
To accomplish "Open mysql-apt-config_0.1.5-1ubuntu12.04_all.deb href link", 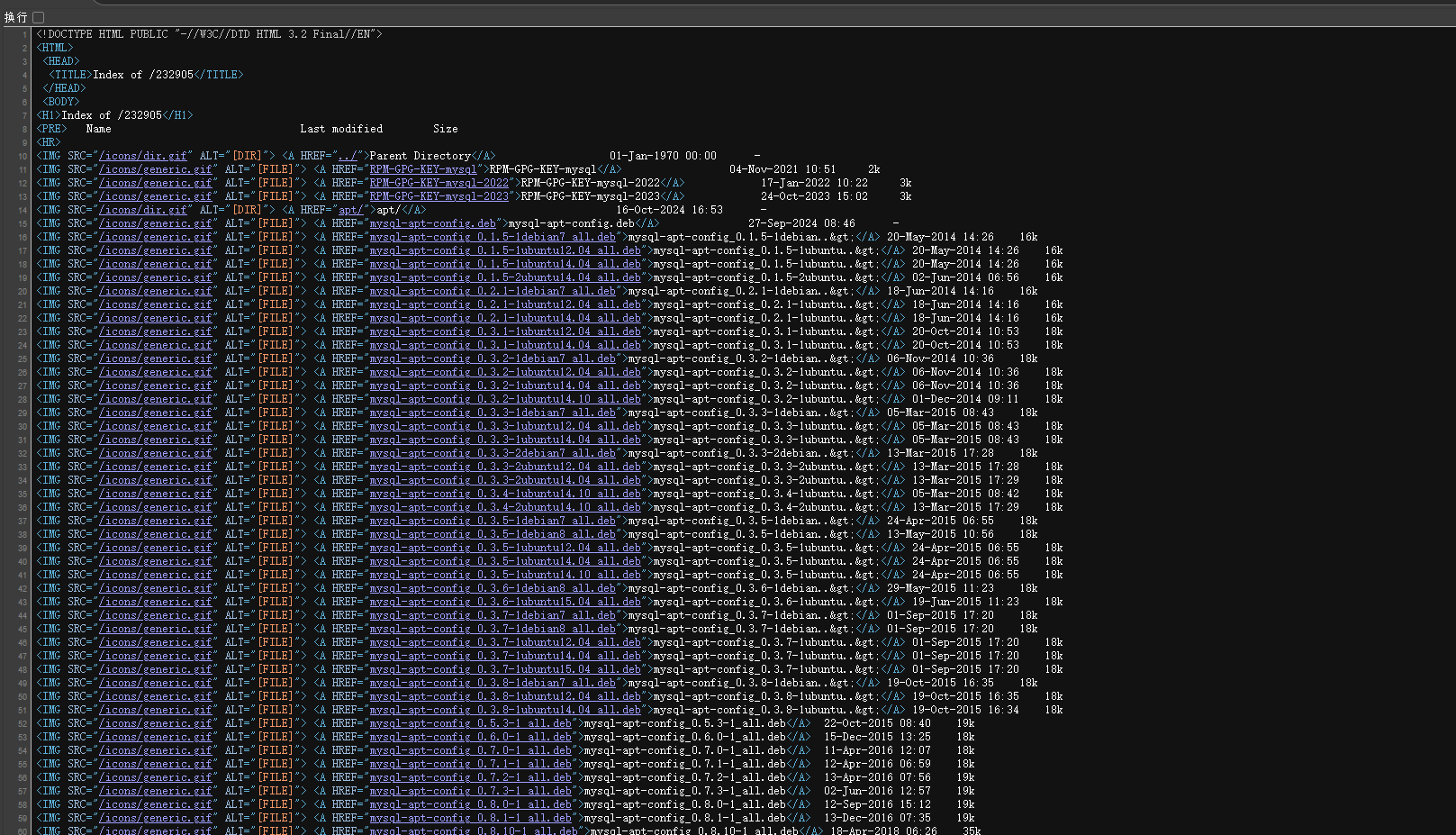I will pyautogui.click(x=505, y=250).
